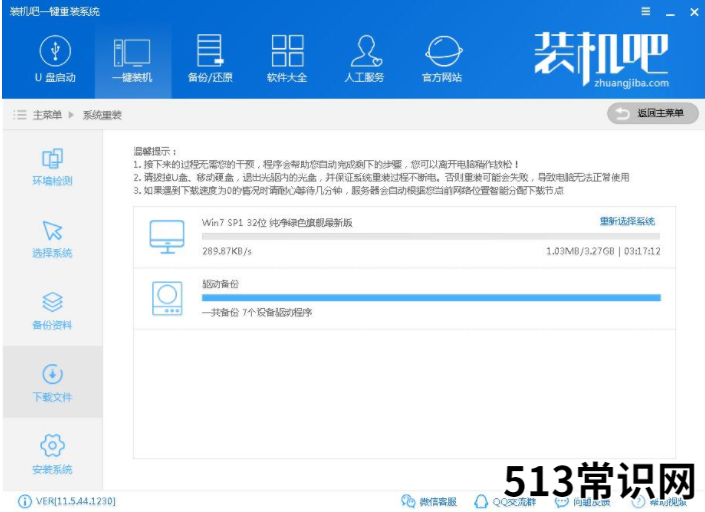Click the 驱动备份 progress bar
Viewport: 705px width, 512px height.
click(x=431, y=298)
